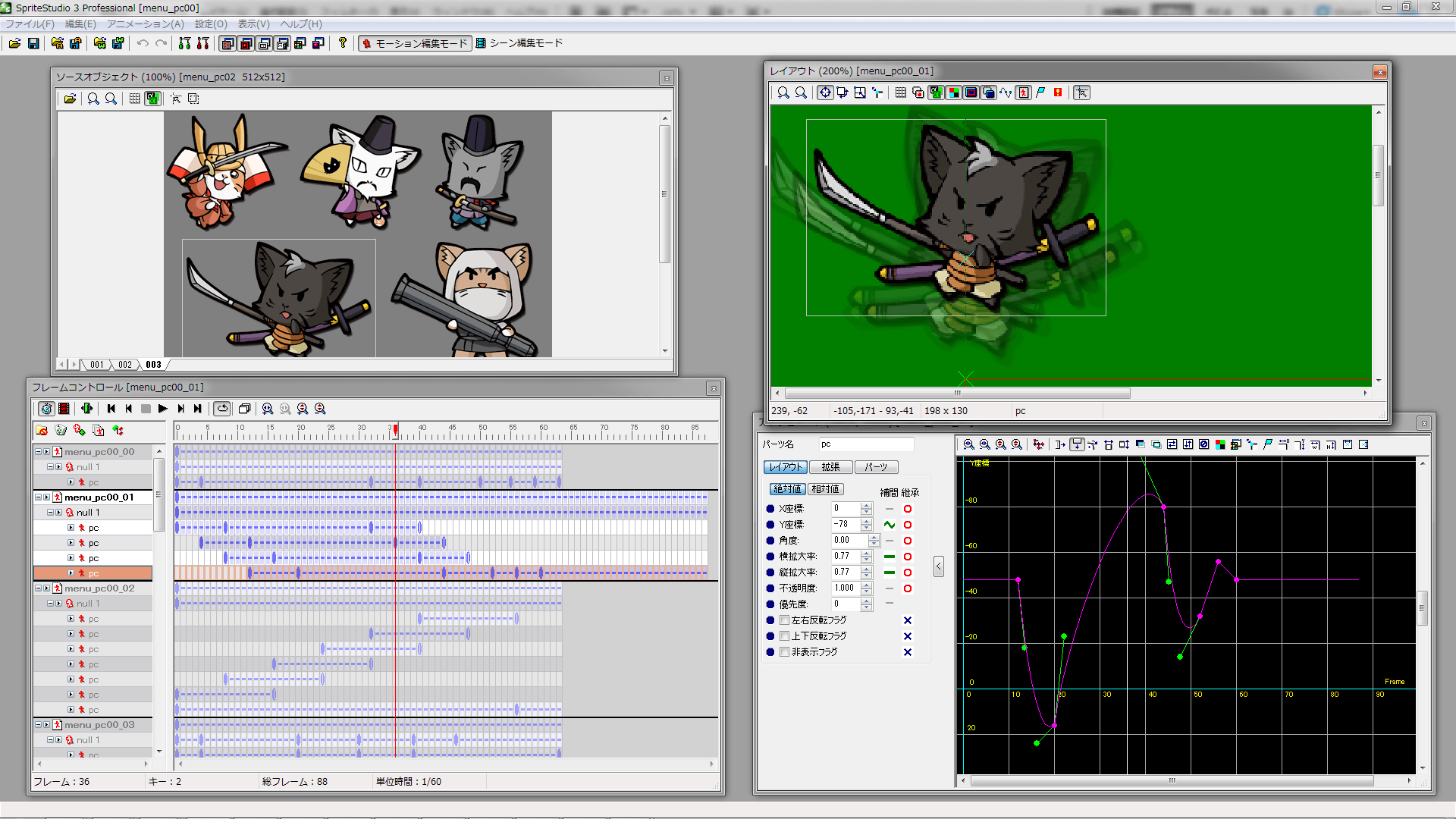Click the save floppy disk icon in main toolbar
1456x819 pixels.
(33, 43)
